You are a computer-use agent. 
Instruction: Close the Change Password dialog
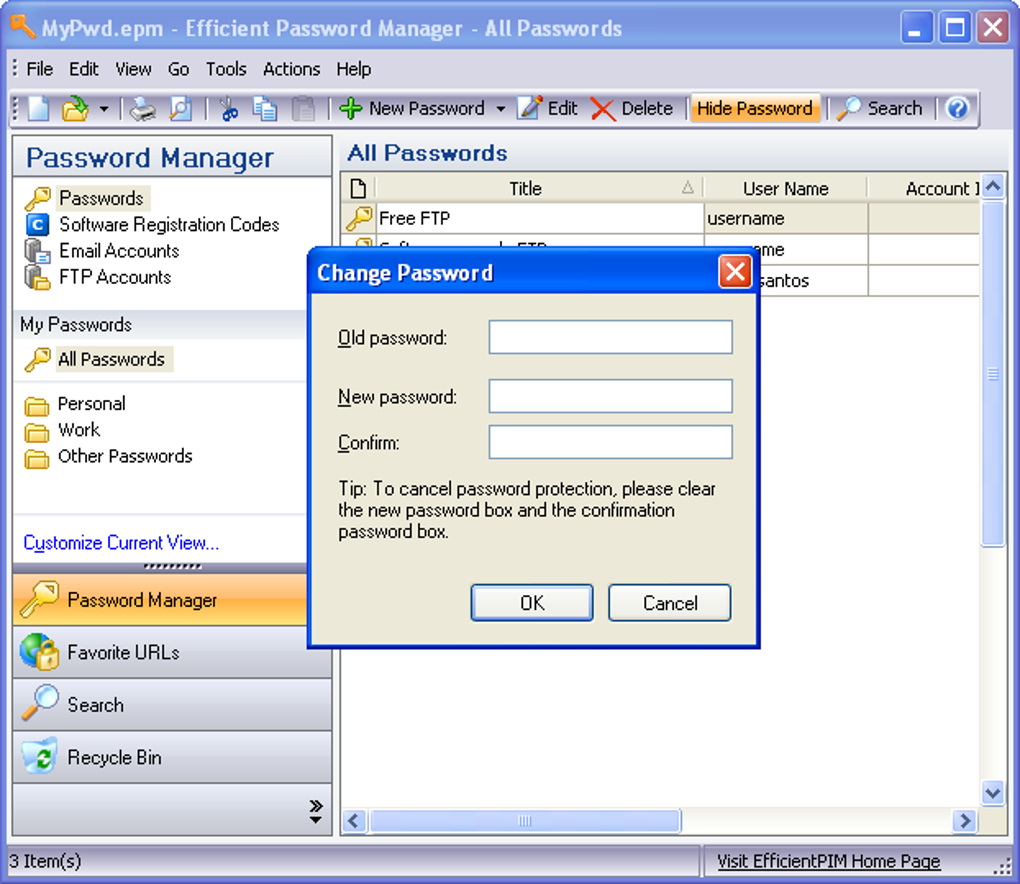[735, 272]
